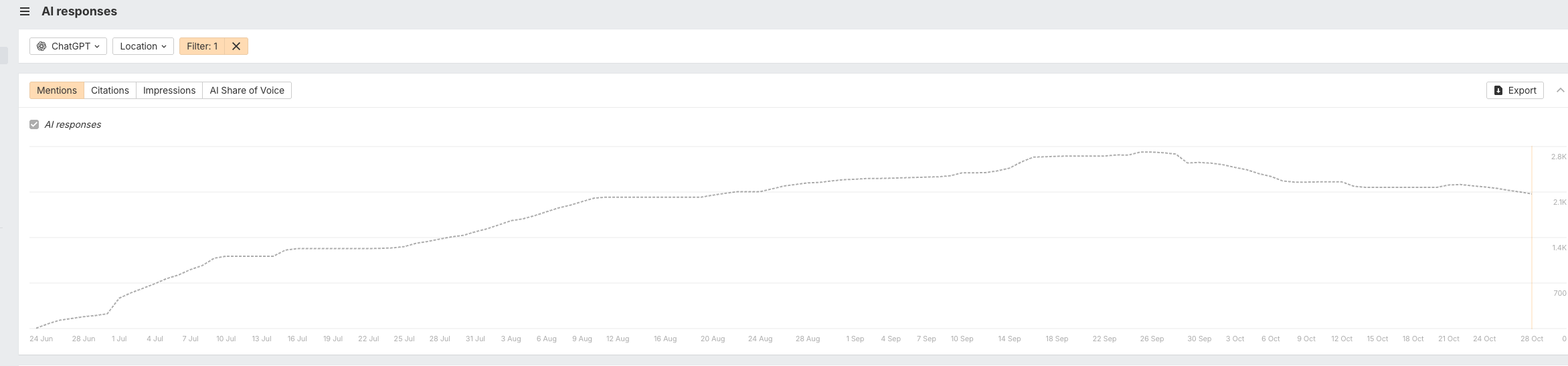
Task: Click the ChatGPT logo icon in filter
Action: pyautogui.click(x=41, y=46)
